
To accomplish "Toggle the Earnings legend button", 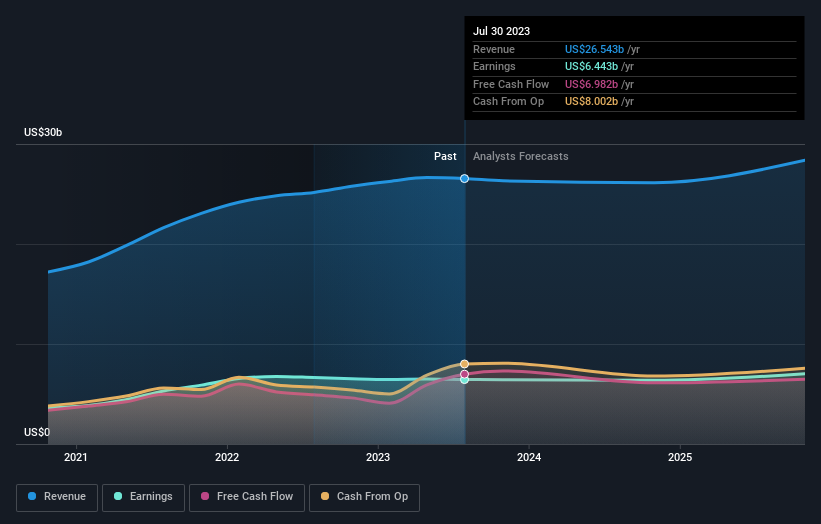I will (143, 497).
